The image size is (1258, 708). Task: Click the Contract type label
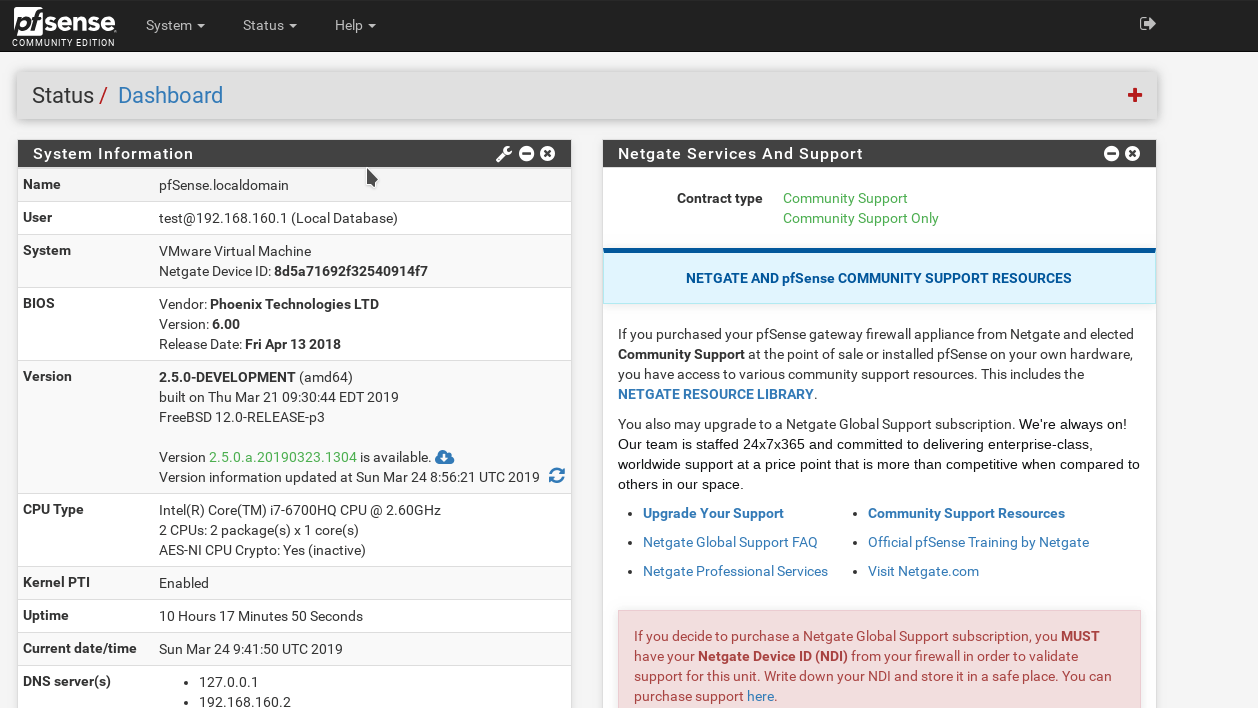(x=720, y=198)
